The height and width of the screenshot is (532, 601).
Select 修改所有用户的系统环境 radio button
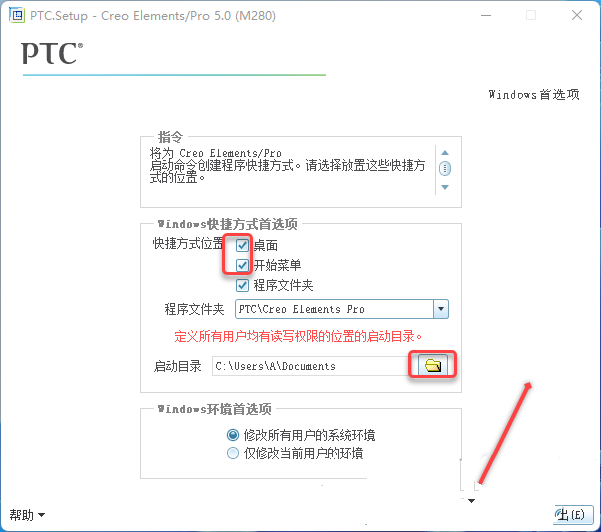click(233, 435)
